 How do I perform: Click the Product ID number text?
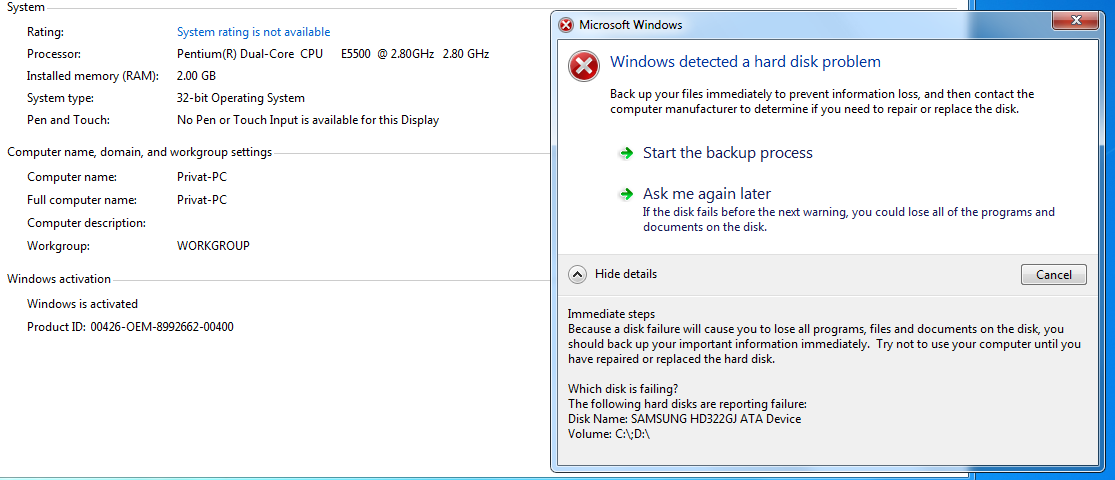pyautogui.click(x=162, y=327)
